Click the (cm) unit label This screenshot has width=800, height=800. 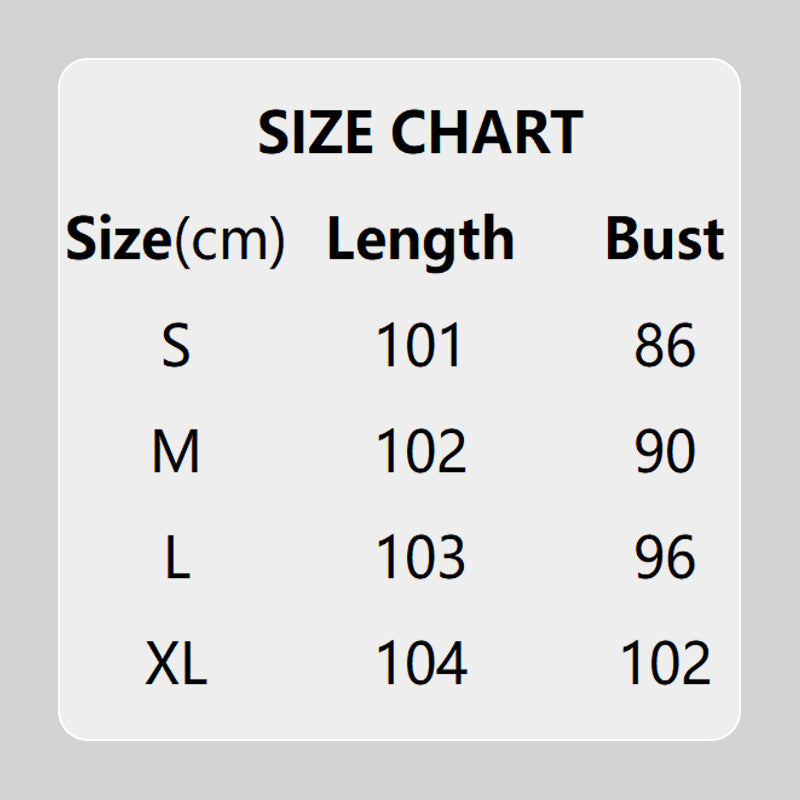pyautogui.click(x=230, y=241)
